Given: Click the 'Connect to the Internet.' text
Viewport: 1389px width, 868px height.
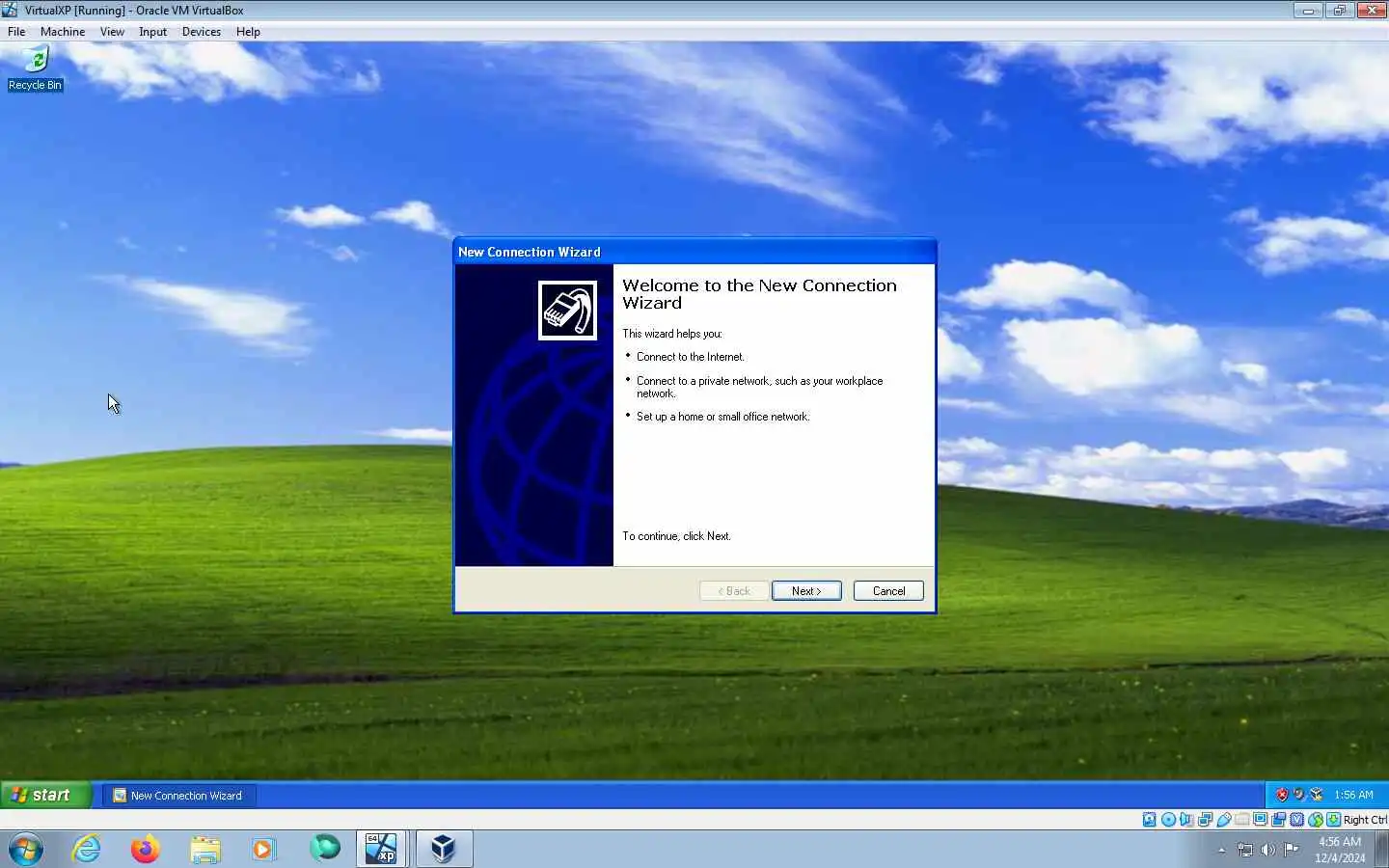Looking at the screenshot, I should 690,357.
